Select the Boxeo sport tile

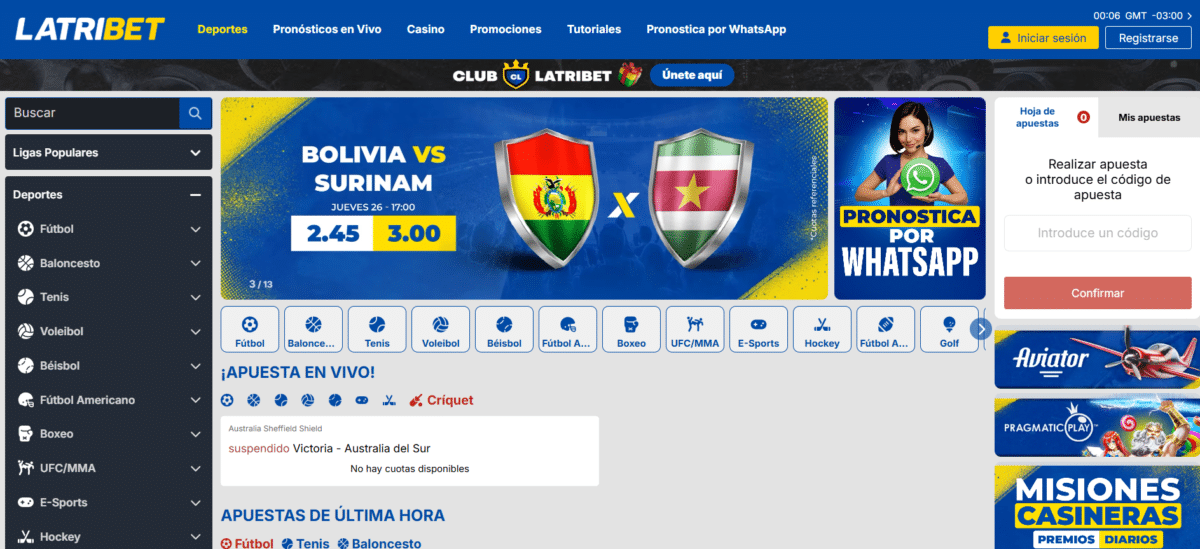(631, 329)
